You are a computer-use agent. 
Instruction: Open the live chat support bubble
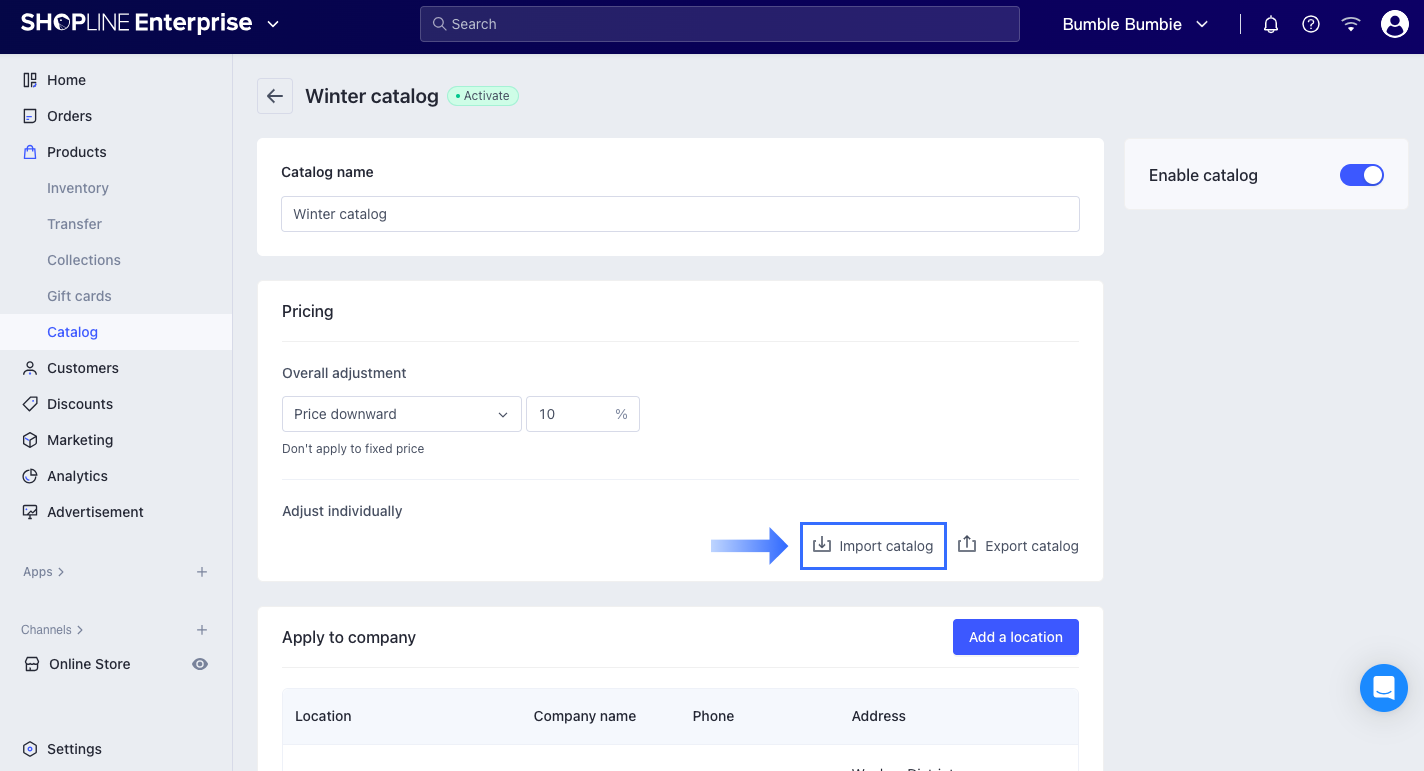pyautogui.click(x=1384, y=688)
